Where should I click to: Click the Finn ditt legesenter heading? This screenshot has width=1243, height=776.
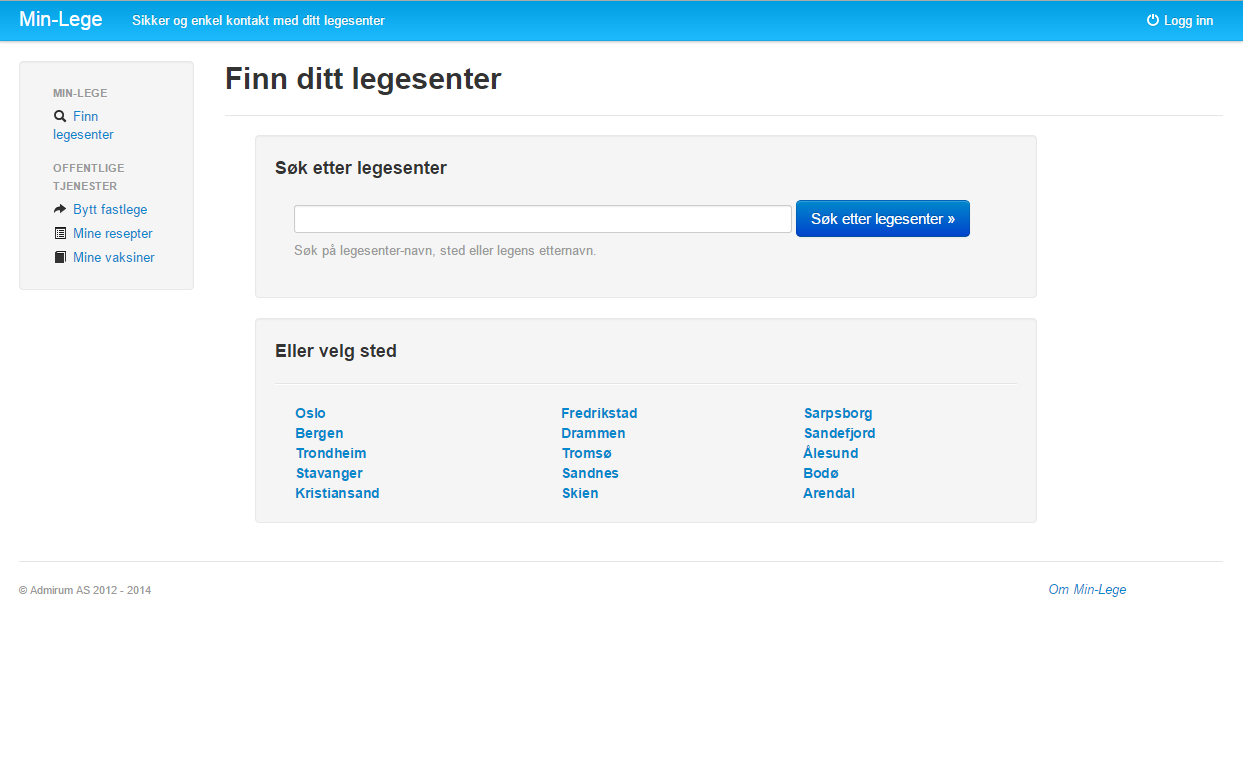(x=363, y=79)
